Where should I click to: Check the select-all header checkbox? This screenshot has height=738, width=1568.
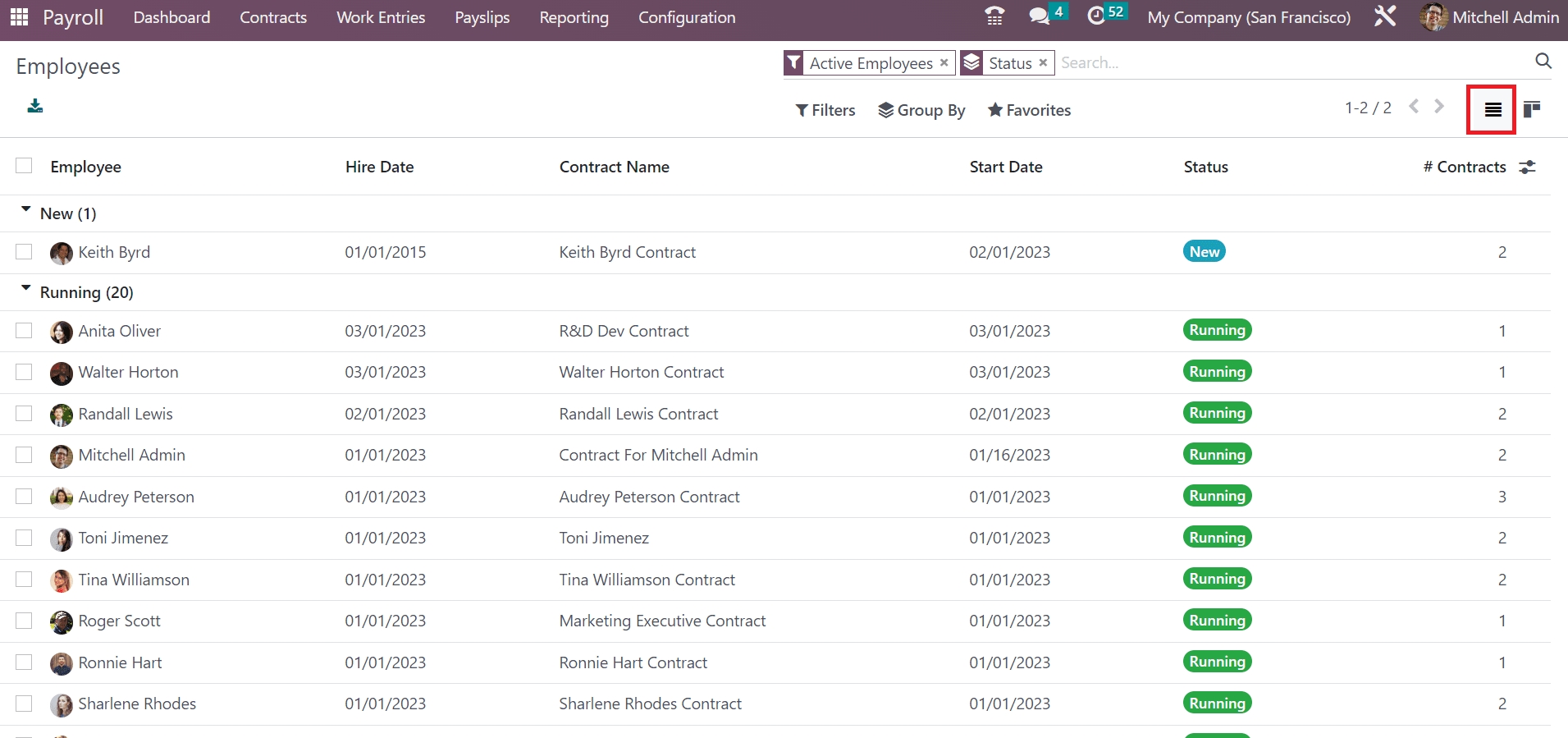(24, 167)
